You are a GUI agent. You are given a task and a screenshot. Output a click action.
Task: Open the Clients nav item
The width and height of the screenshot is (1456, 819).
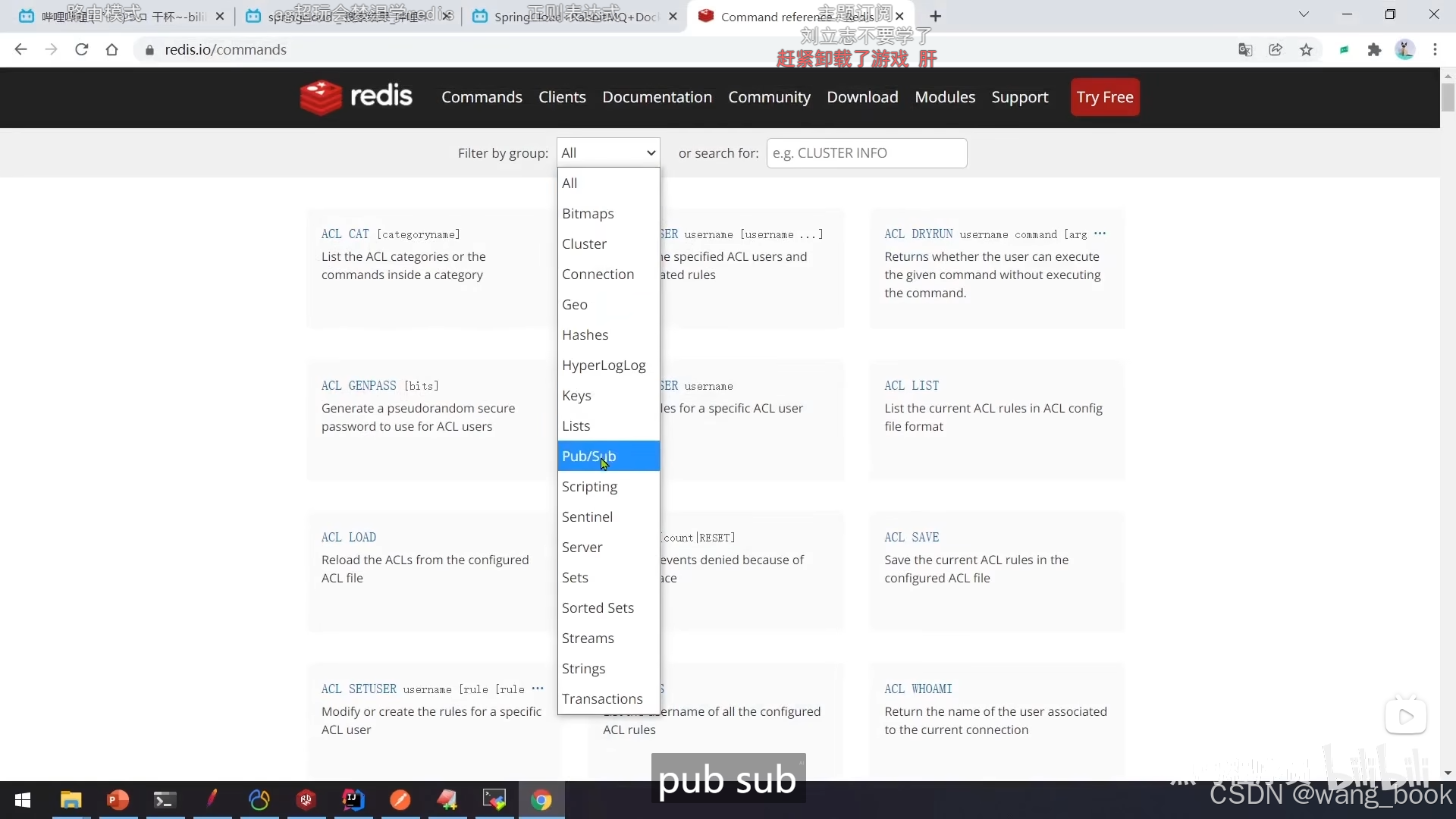coord(562,97)
